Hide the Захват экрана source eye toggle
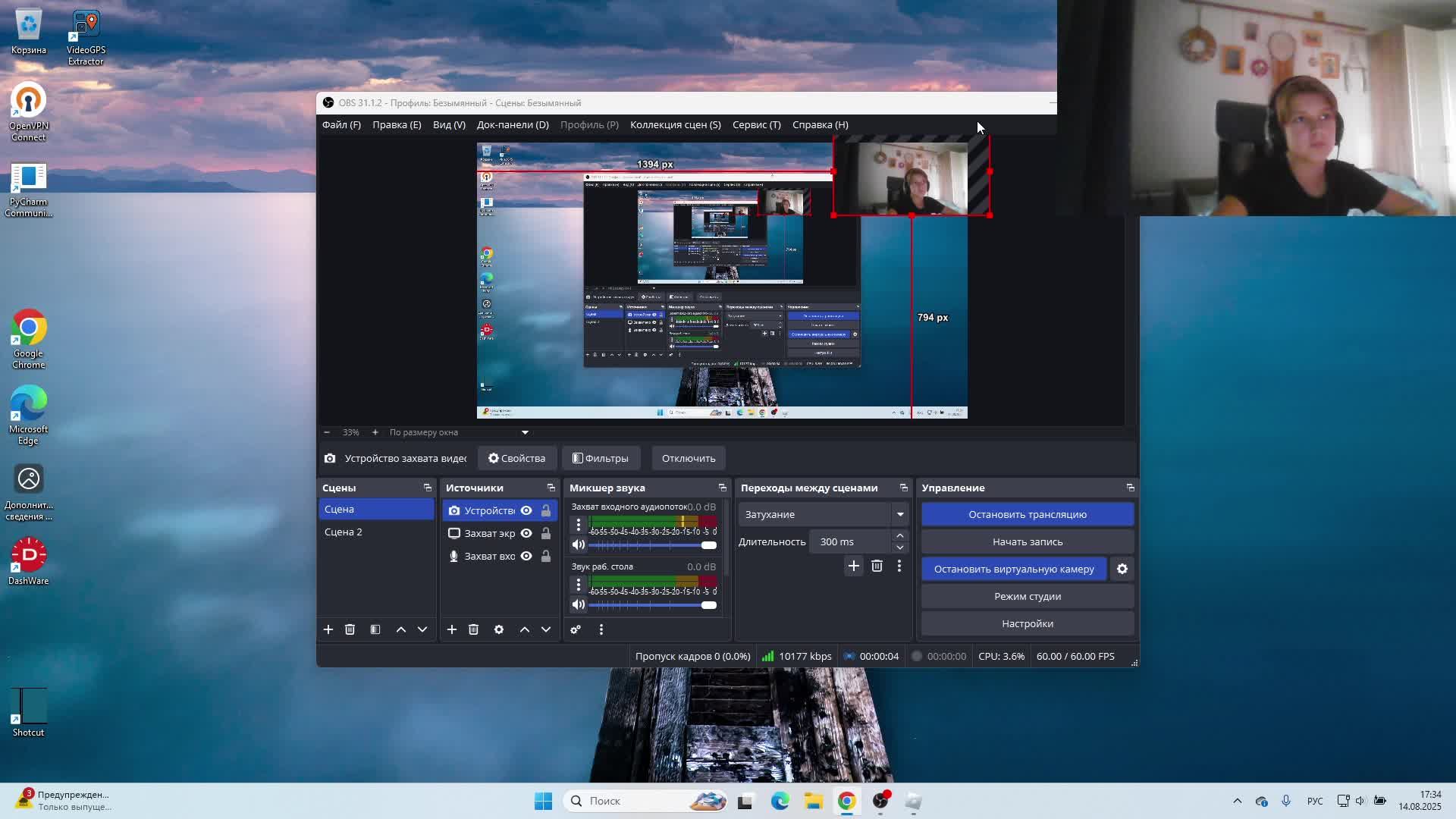This screenshot has width=1456, height=819. click(x=526, y=533)
